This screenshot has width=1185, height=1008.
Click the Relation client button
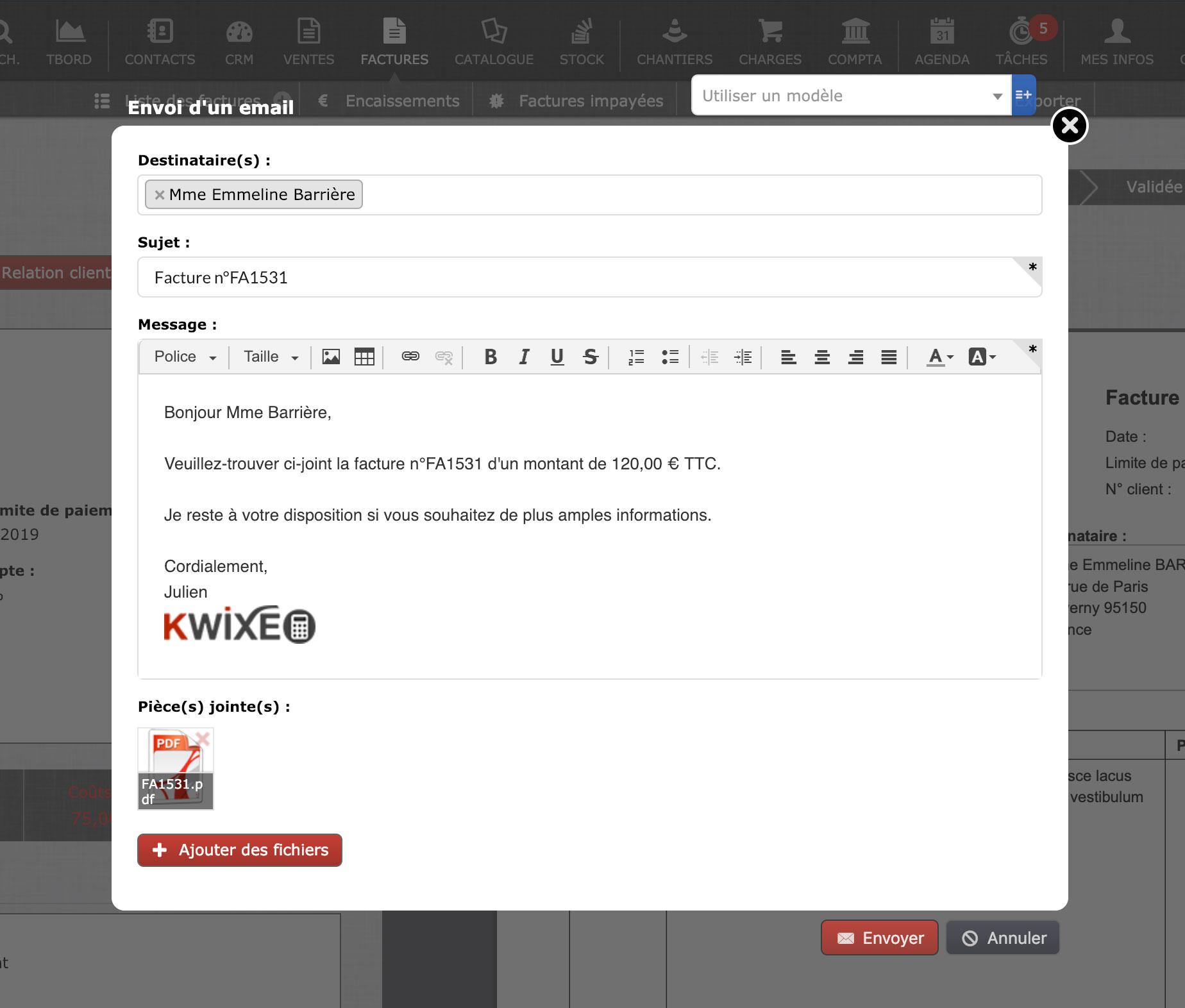[x=56, y=273]
